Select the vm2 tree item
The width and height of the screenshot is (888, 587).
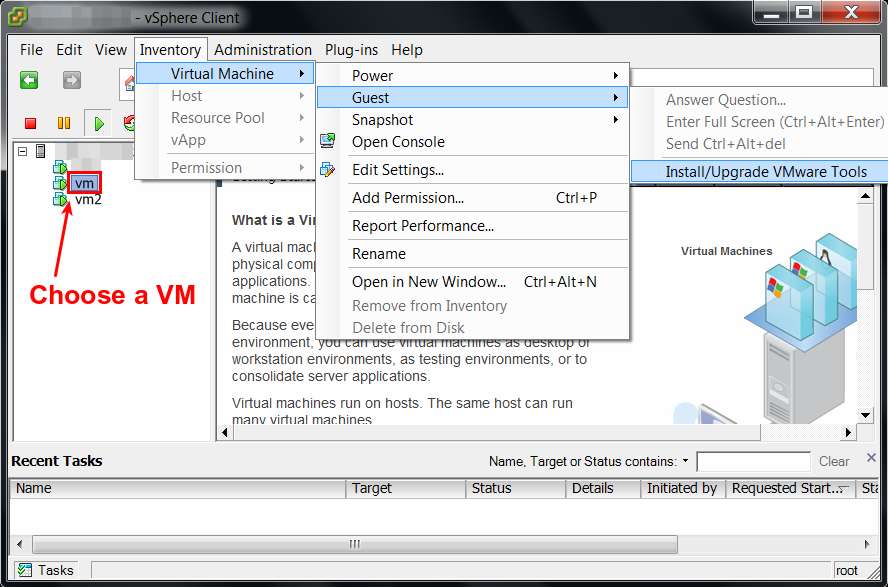point(88,199)
